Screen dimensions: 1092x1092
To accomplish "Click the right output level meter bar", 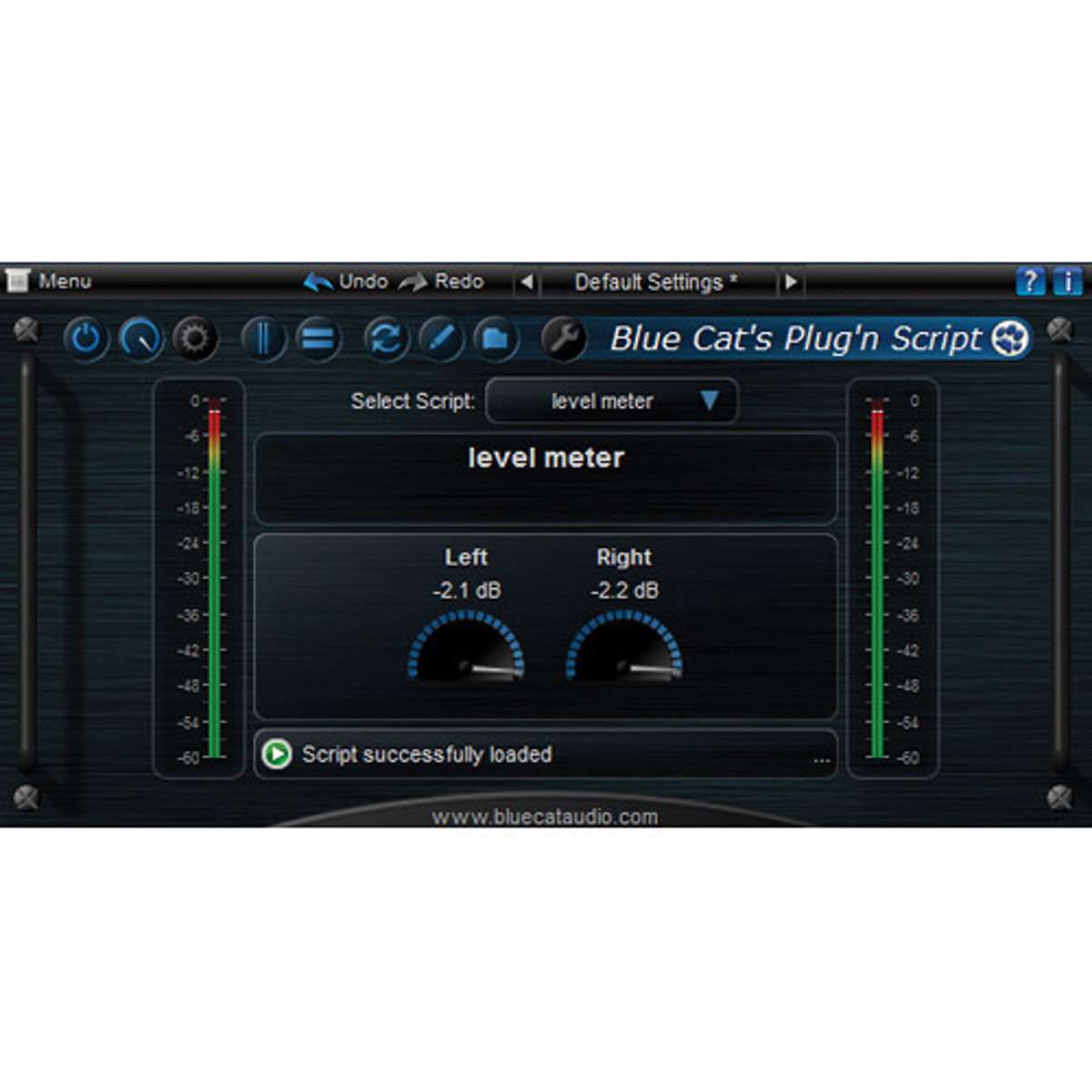I will click(877, 579).
